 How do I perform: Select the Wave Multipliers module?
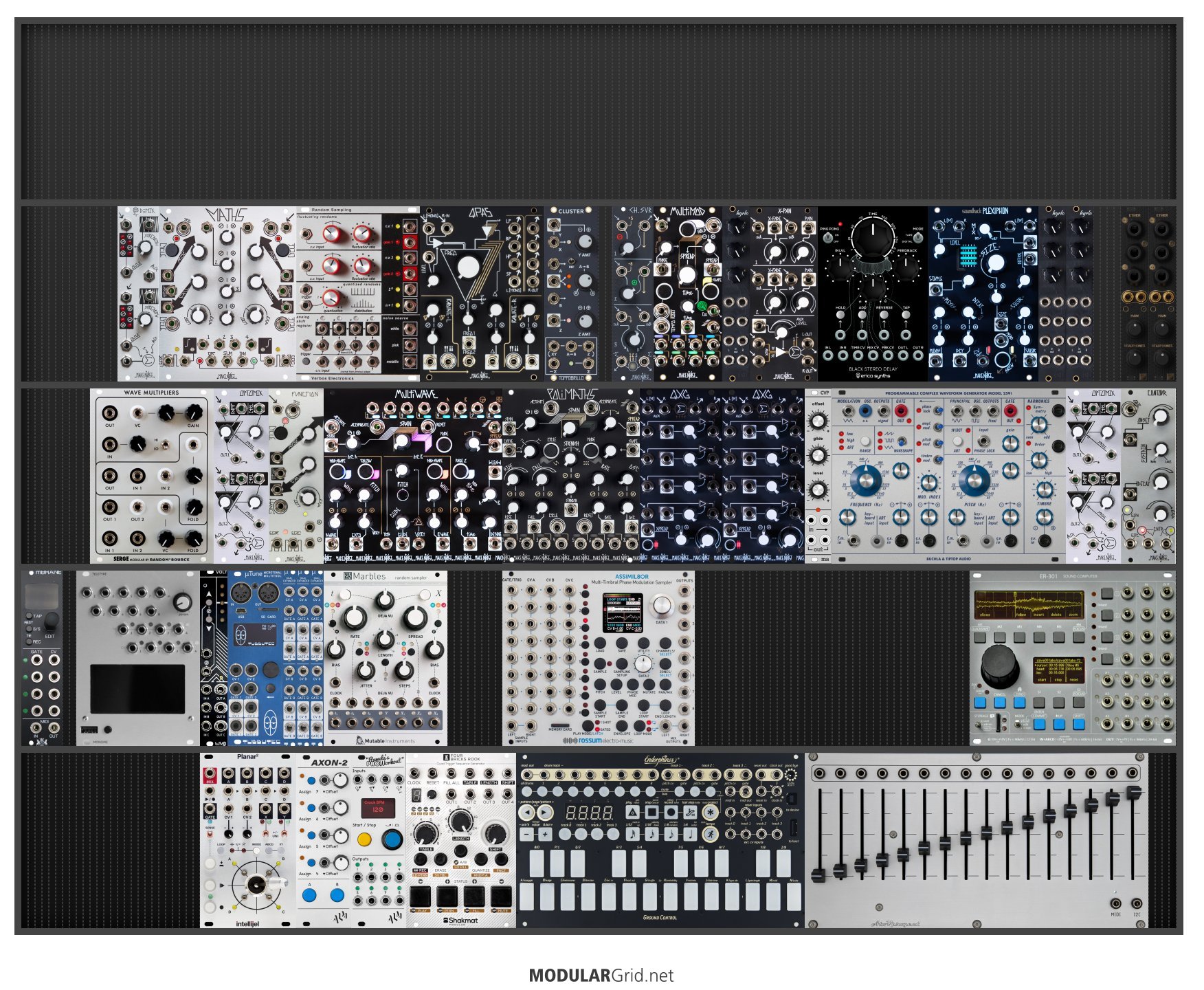[x=152, y=476]
